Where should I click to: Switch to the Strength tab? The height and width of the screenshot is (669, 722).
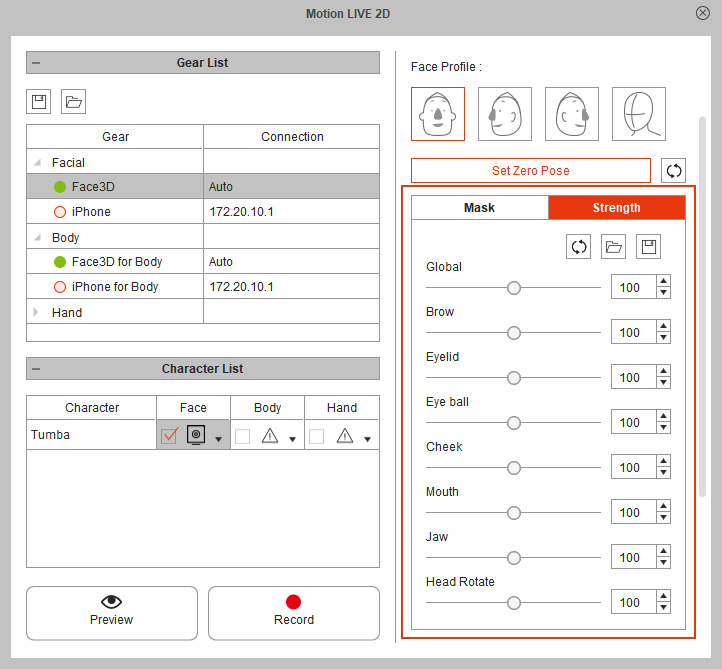click(x=616, y=208)
